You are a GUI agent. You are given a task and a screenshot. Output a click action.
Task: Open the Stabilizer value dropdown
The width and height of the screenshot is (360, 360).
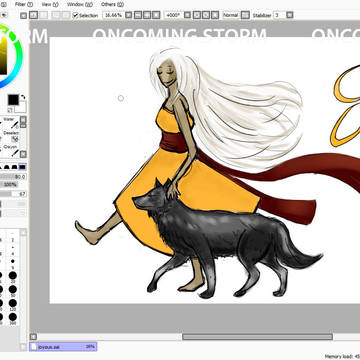point(279,15)
